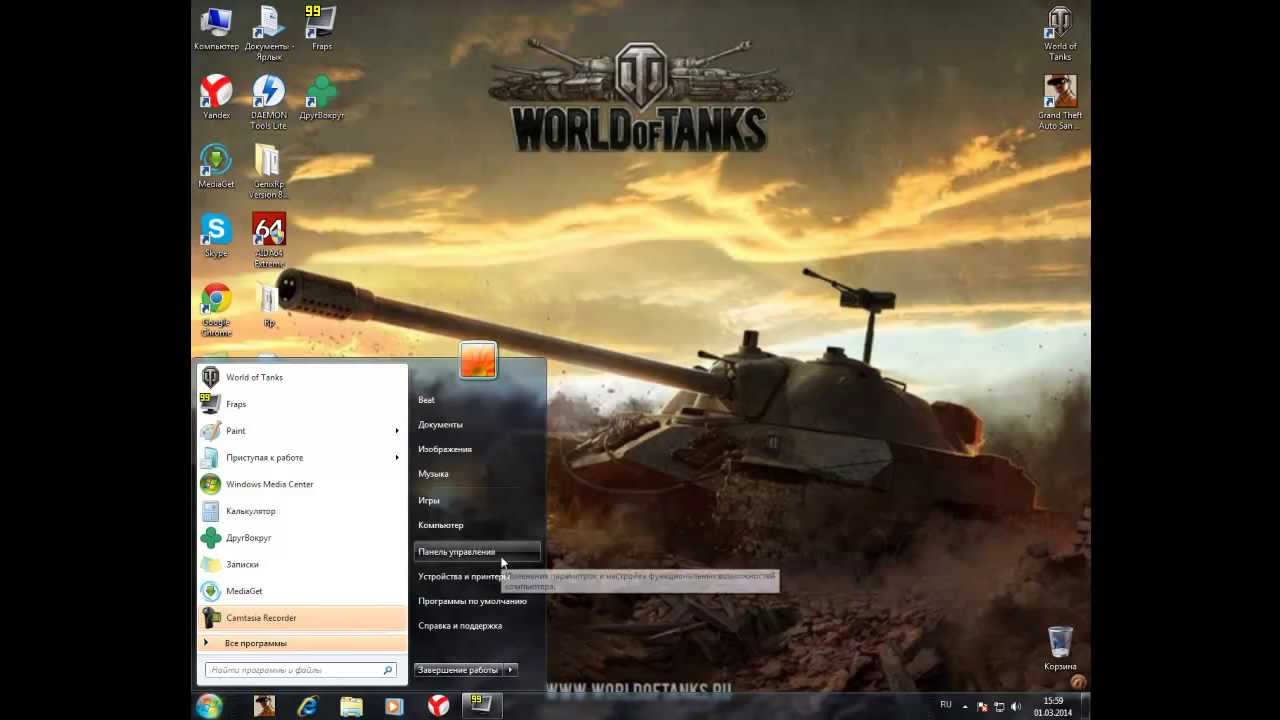1280x720 pixels.
Task: Click the RU language indicator
Action: pos(946,705)
